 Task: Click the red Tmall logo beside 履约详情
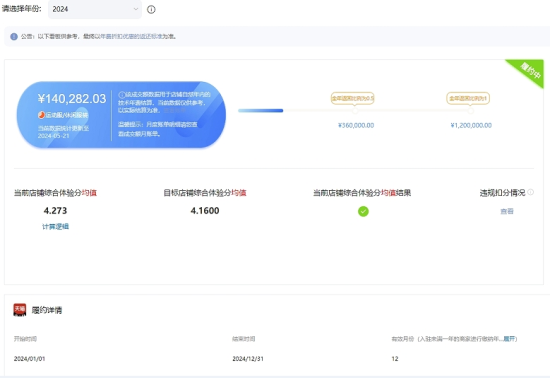tap(20, 310)
